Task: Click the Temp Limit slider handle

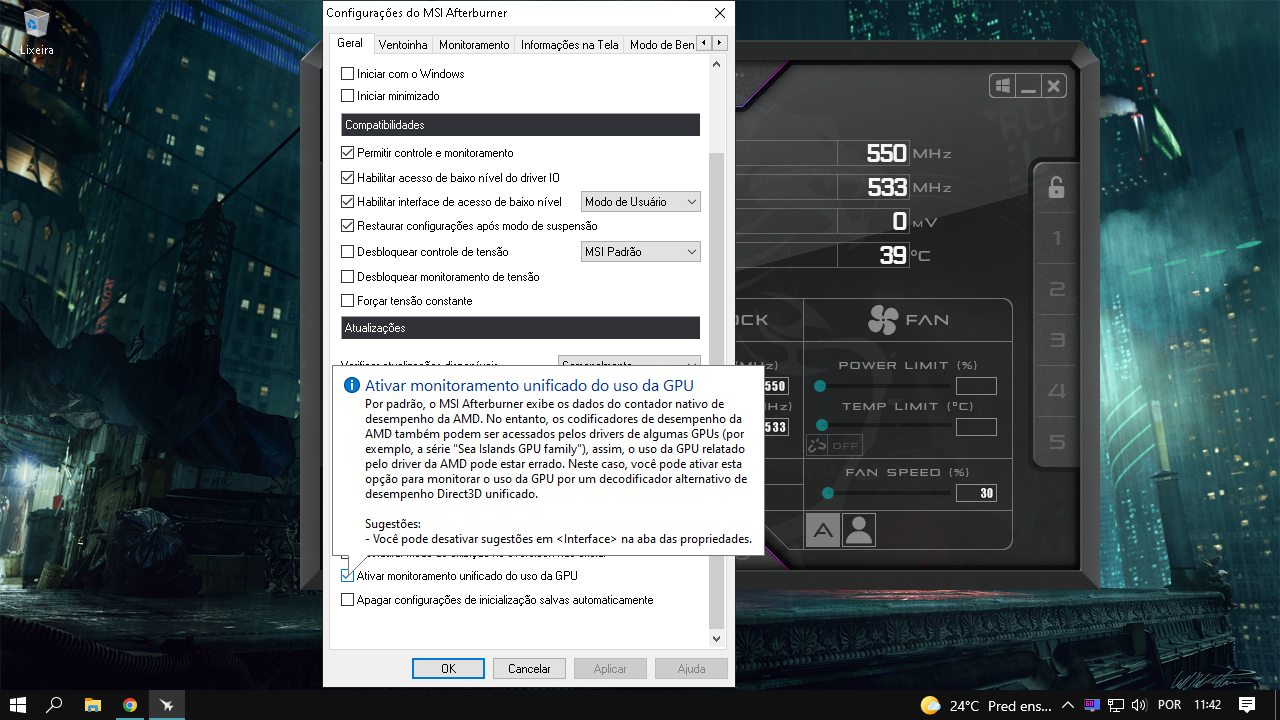Action: click(x=820, y=426)
